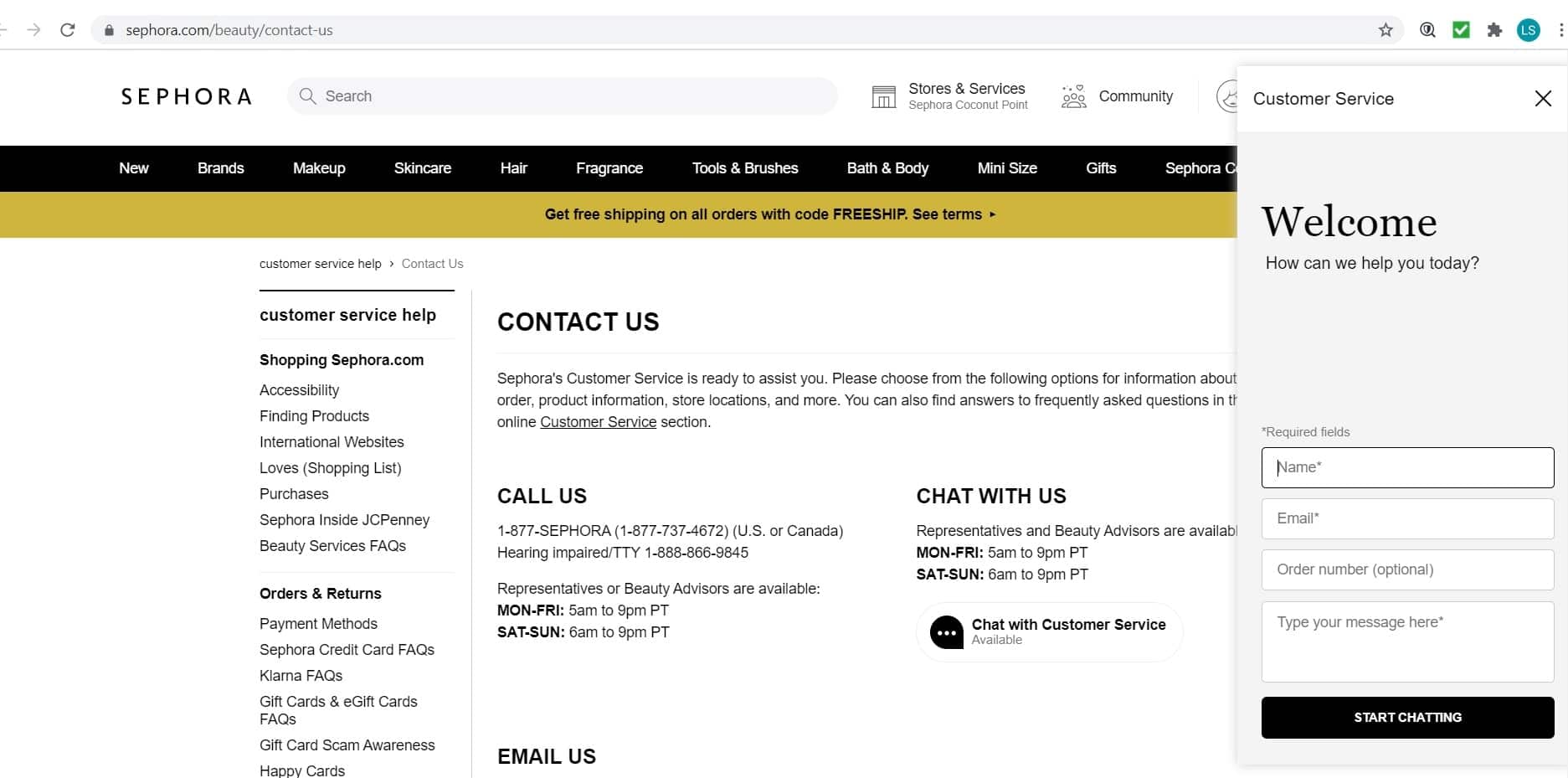Open the Hair menu

514,168
